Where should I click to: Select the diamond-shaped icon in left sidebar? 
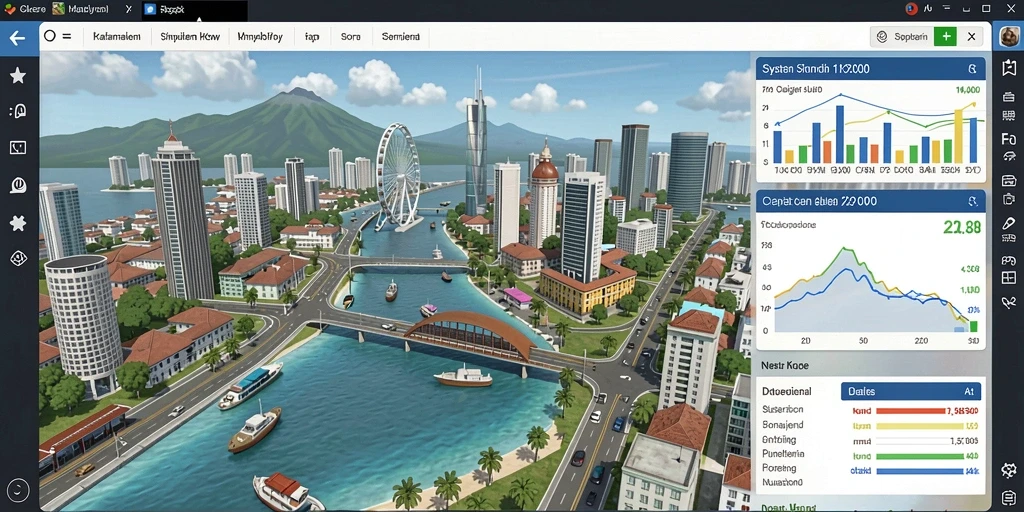pyautogui.click(x=18, y=259)
